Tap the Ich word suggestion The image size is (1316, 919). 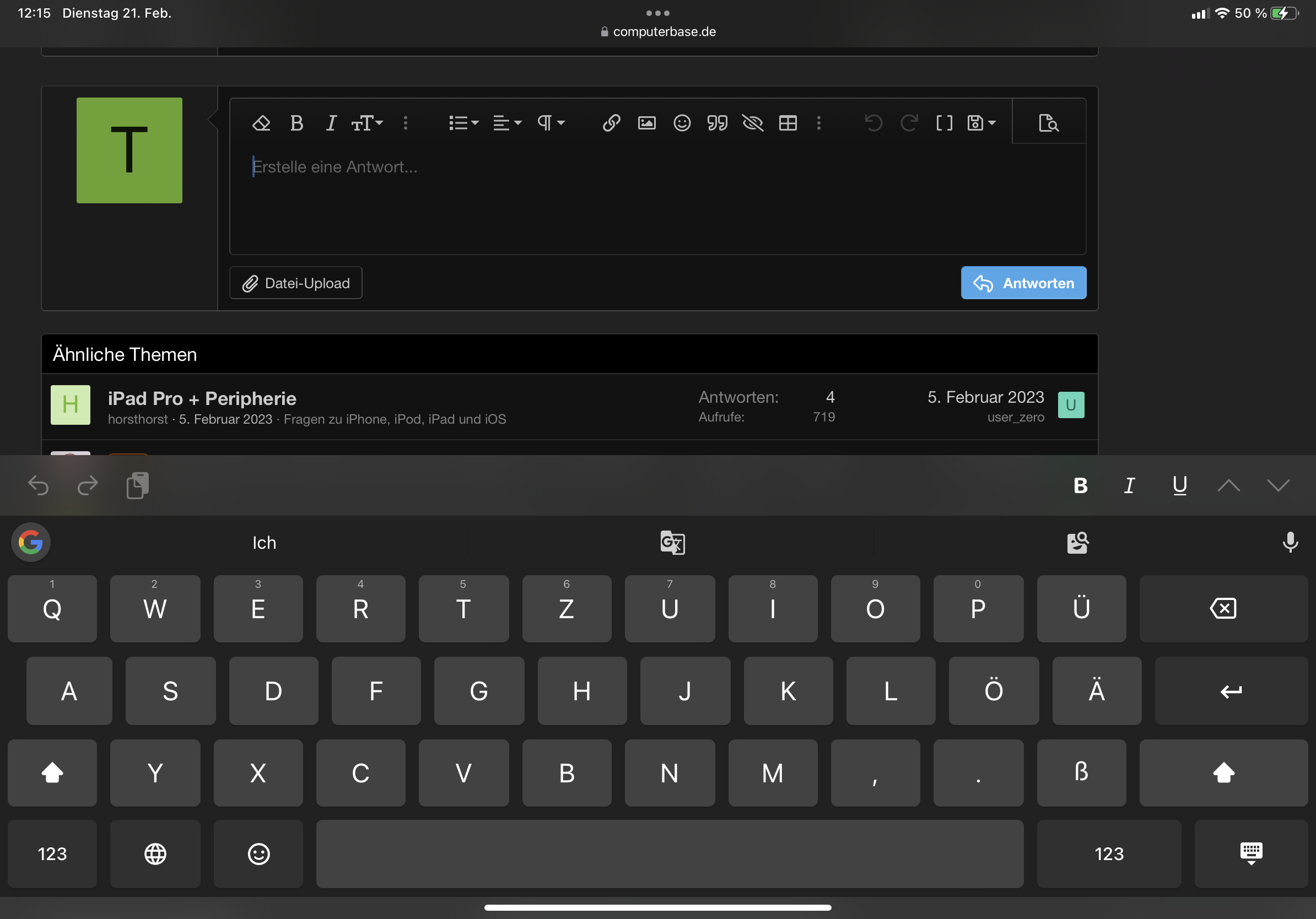click(264, 543)
